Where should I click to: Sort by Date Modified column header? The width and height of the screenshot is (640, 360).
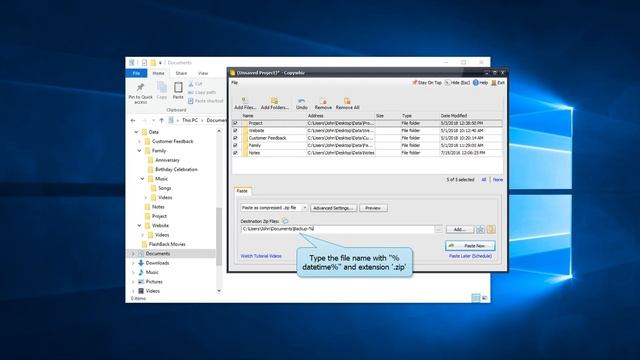click(x=453, y=116)
